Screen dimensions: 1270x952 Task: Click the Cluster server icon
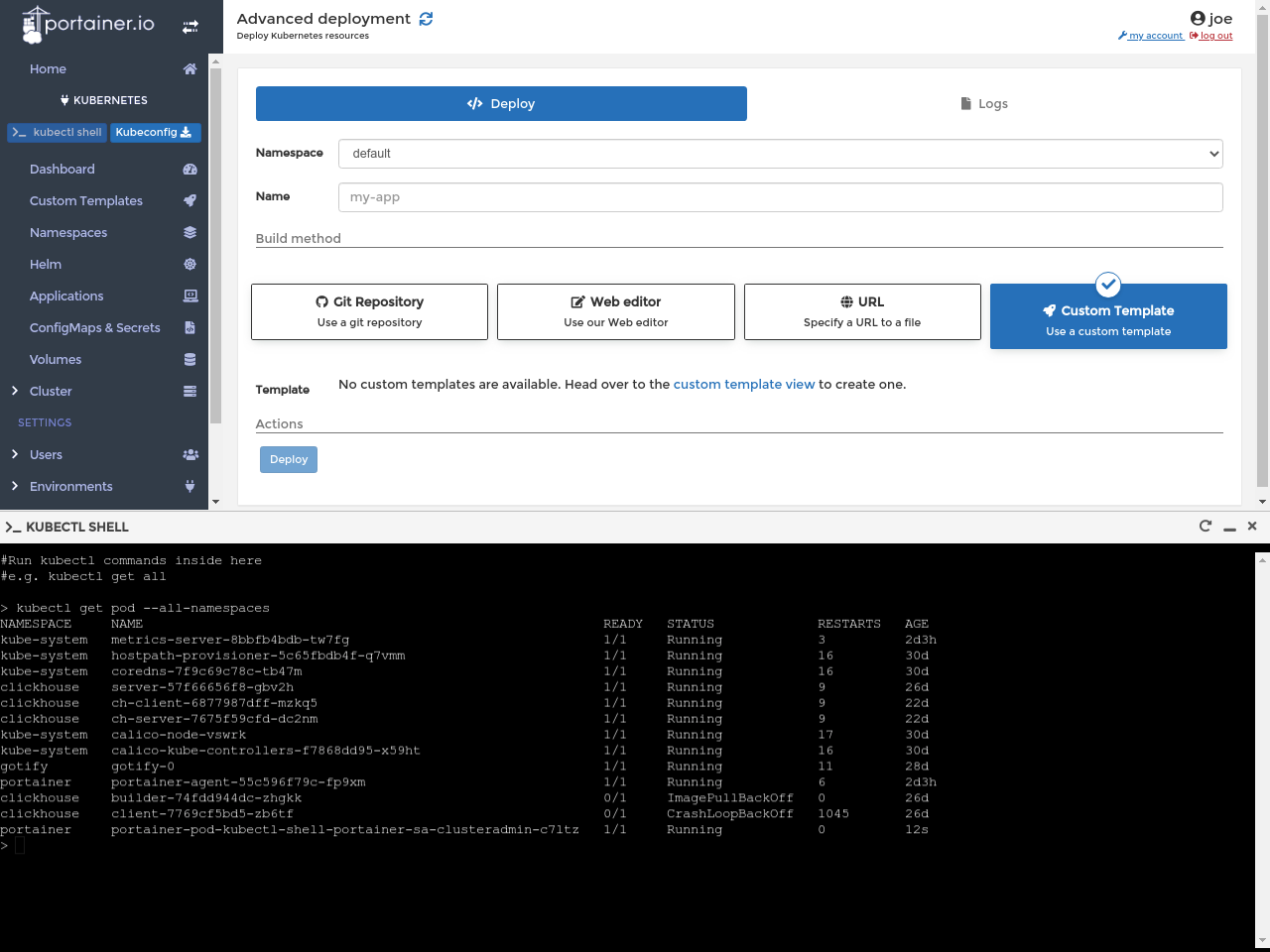click(x=190, y=391)
